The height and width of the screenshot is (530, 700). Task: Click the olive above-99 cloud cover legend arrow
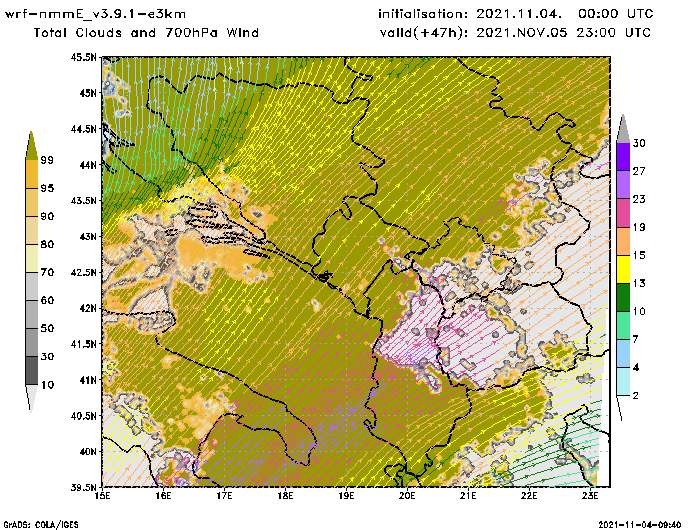[x=31, y=146]
